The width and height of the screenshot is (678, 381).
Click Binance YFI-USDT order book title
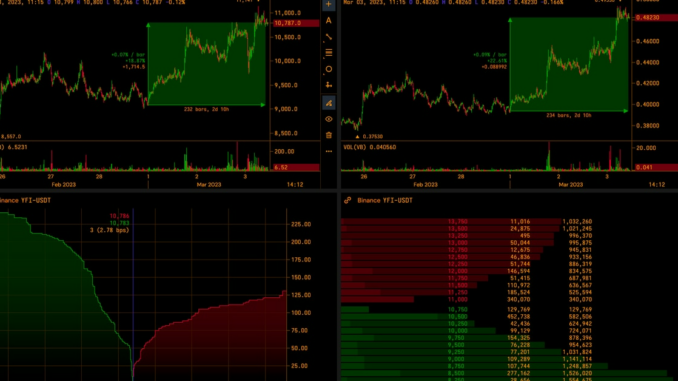pos(384,200)
